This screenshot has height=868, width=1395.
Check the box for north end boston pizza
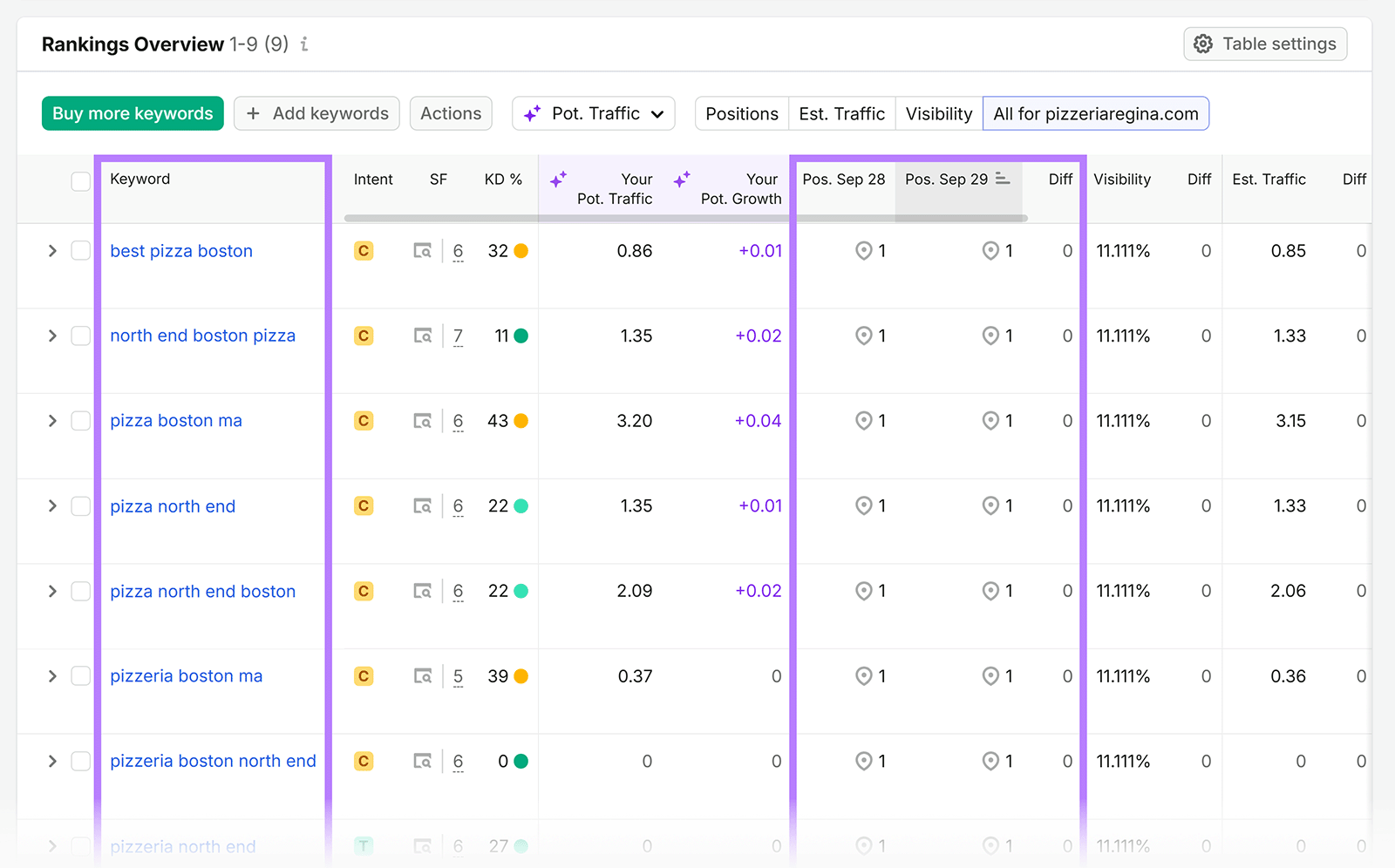tap(80, 336)
